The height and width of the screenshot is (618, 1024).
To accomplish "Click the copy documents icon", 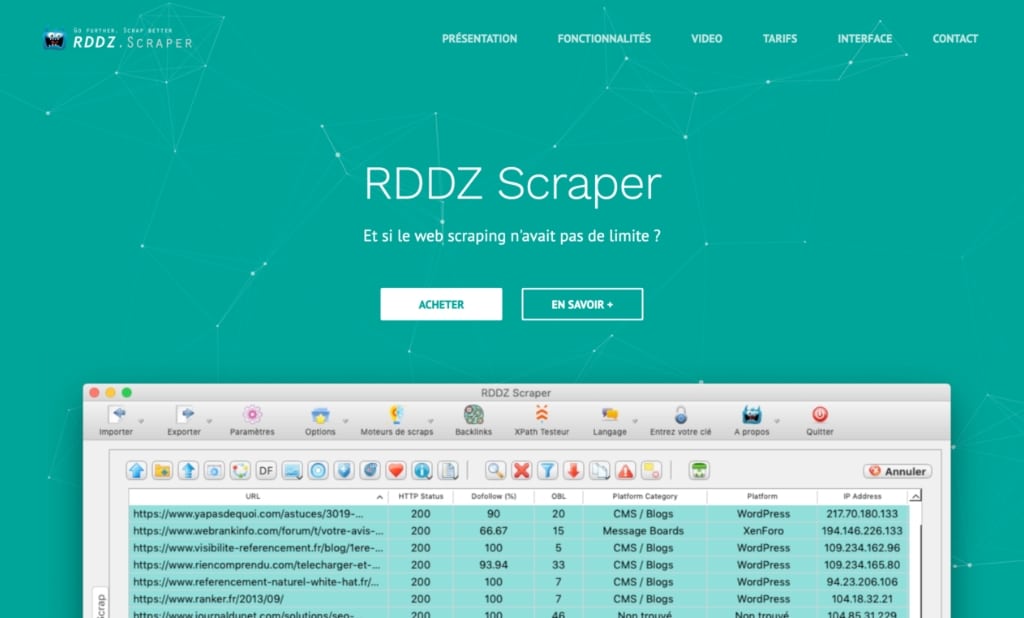I will (600, 470).
